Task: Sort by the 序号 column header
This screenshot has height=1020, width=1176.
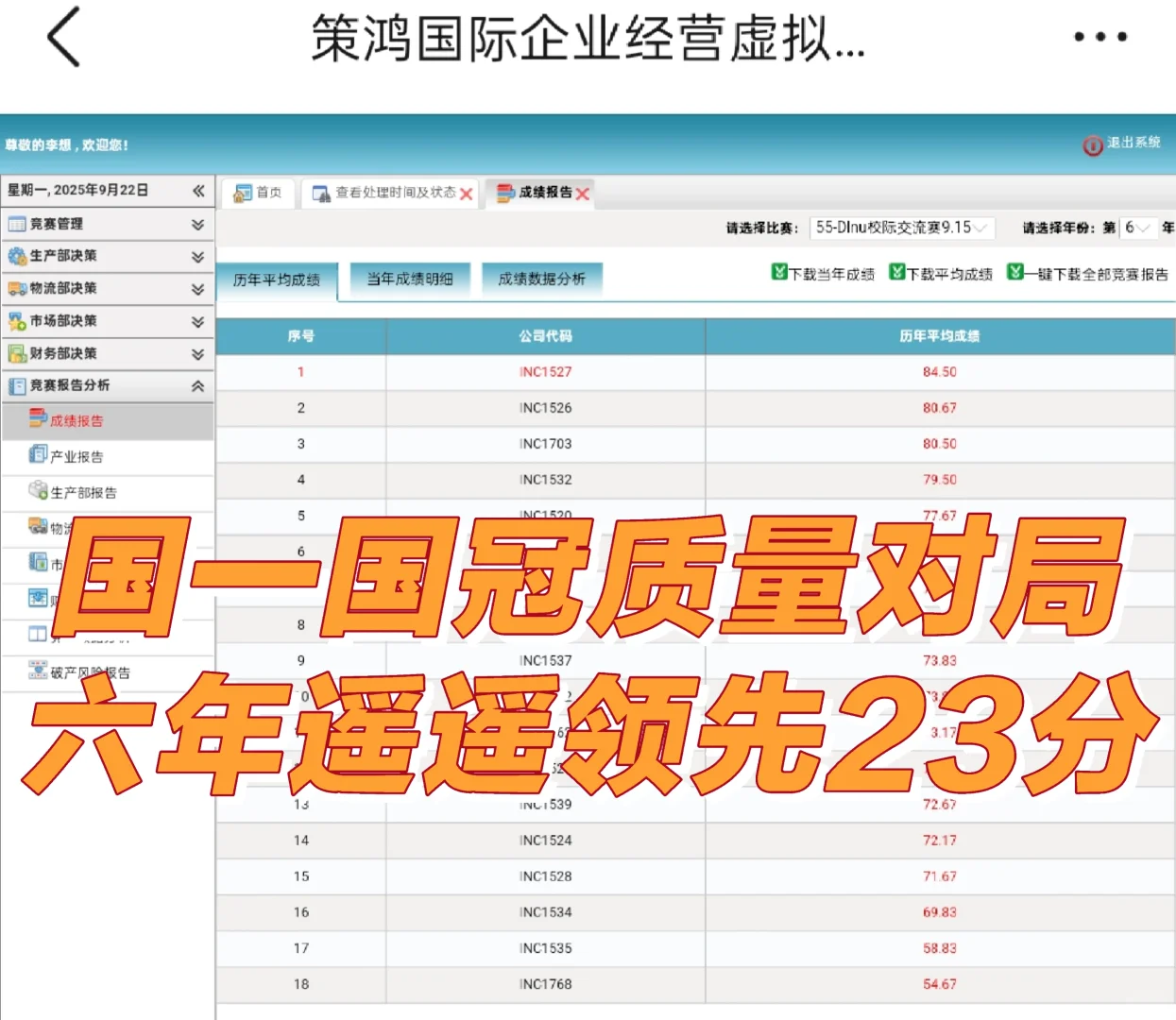Action: [300, 336]
